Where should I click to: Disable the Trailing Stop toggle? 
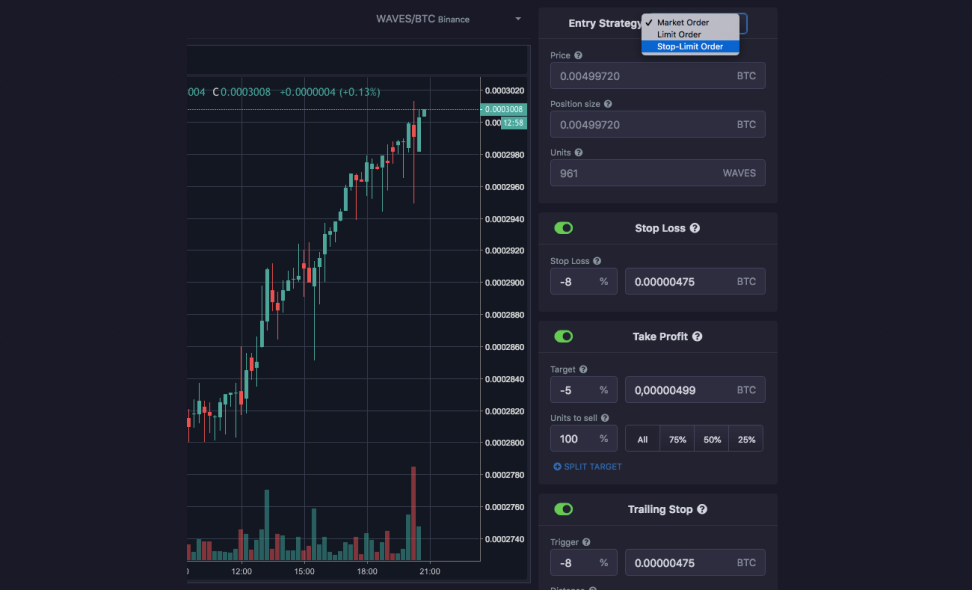click(x=563, y=509)
